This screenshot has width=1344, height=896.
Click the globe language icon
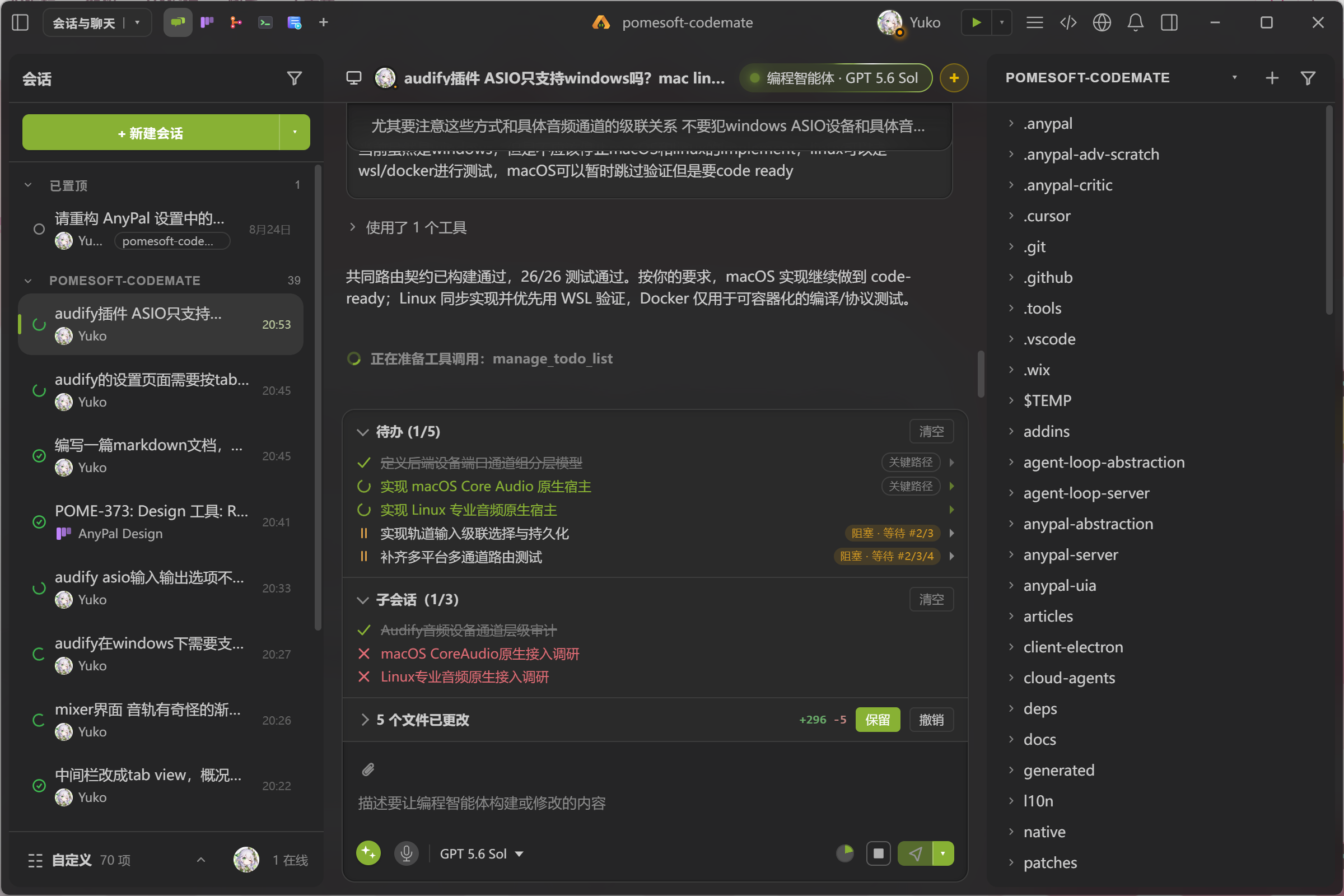(x=1102, y=22)
